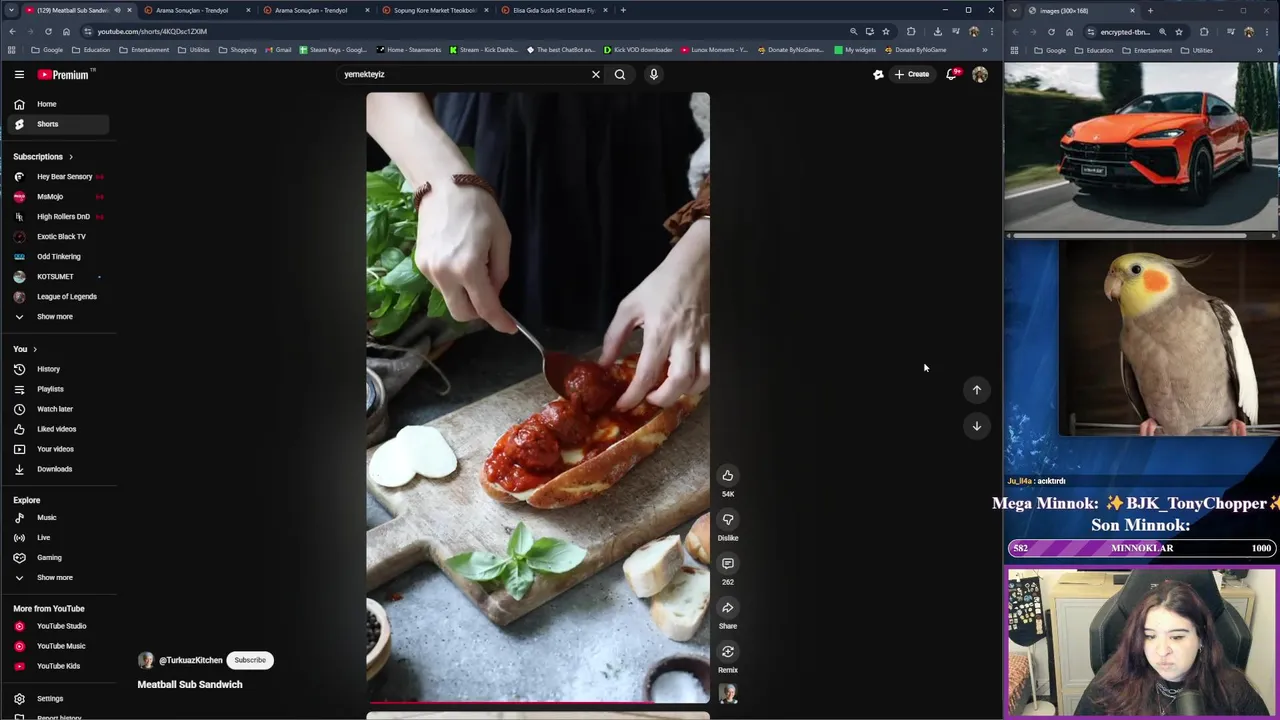Open Downloads in sidebar
Viewport: 1280px width, 720px height.
coord(59,469)
